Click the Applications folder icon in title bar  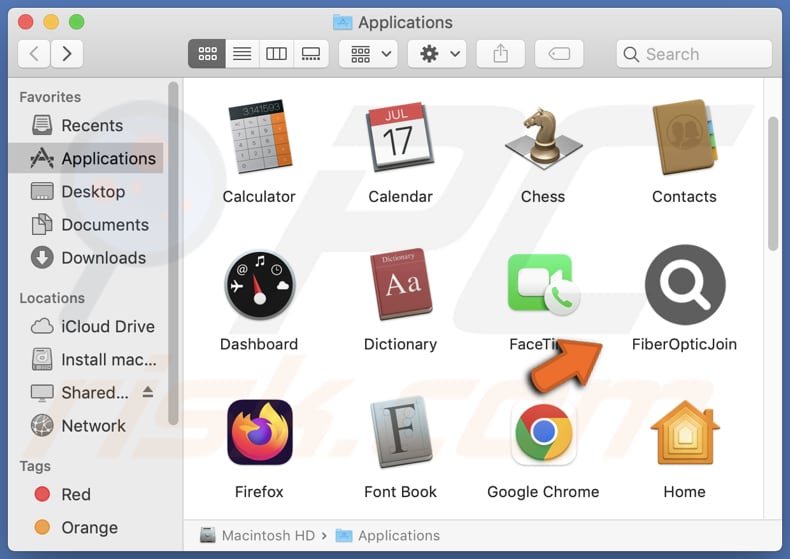[343, 22]
